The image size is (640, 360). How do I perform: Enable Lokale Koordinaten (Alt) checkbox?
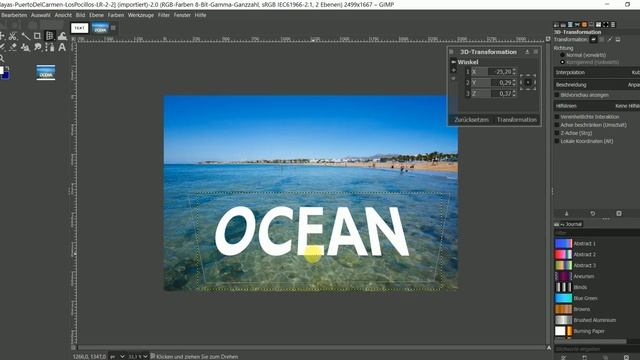(557, 141)
